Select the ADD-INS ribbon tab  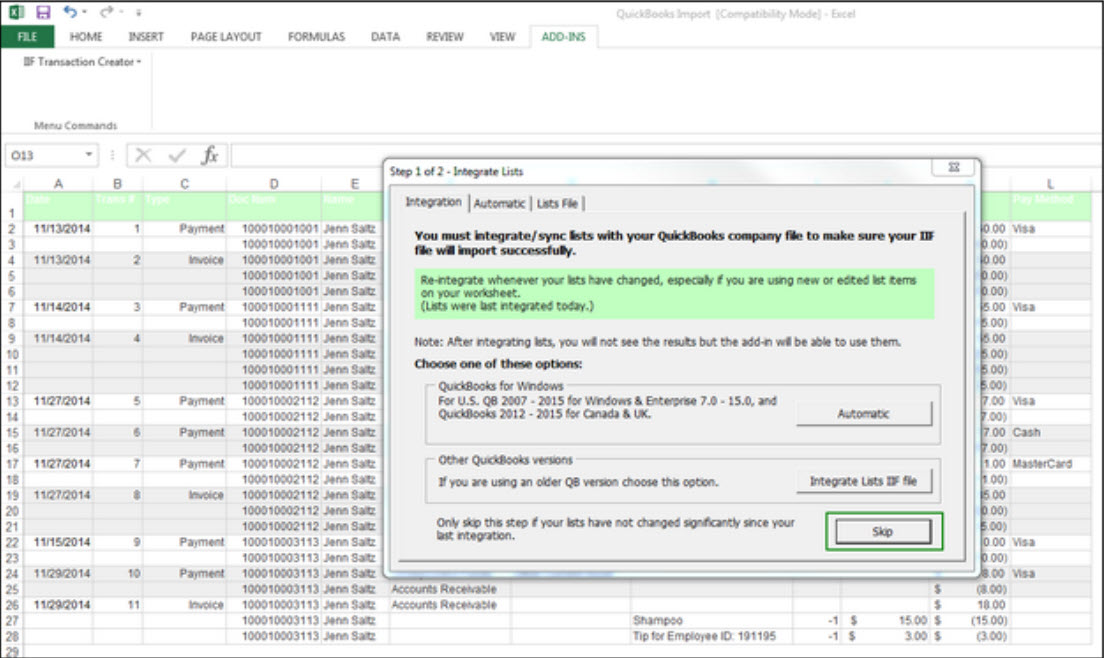pos(563,37)
